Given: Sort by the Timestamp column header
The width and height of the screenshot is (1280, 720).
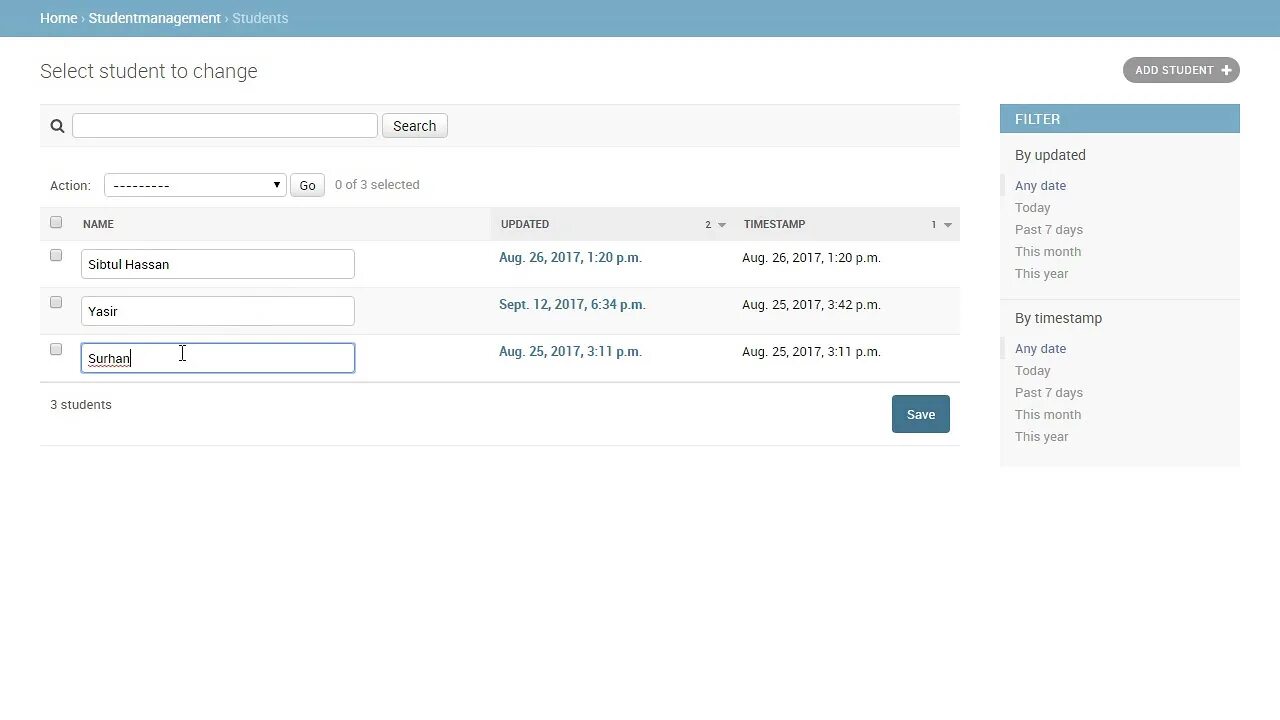Looking at the screenshot, I should tap(774, 224).
